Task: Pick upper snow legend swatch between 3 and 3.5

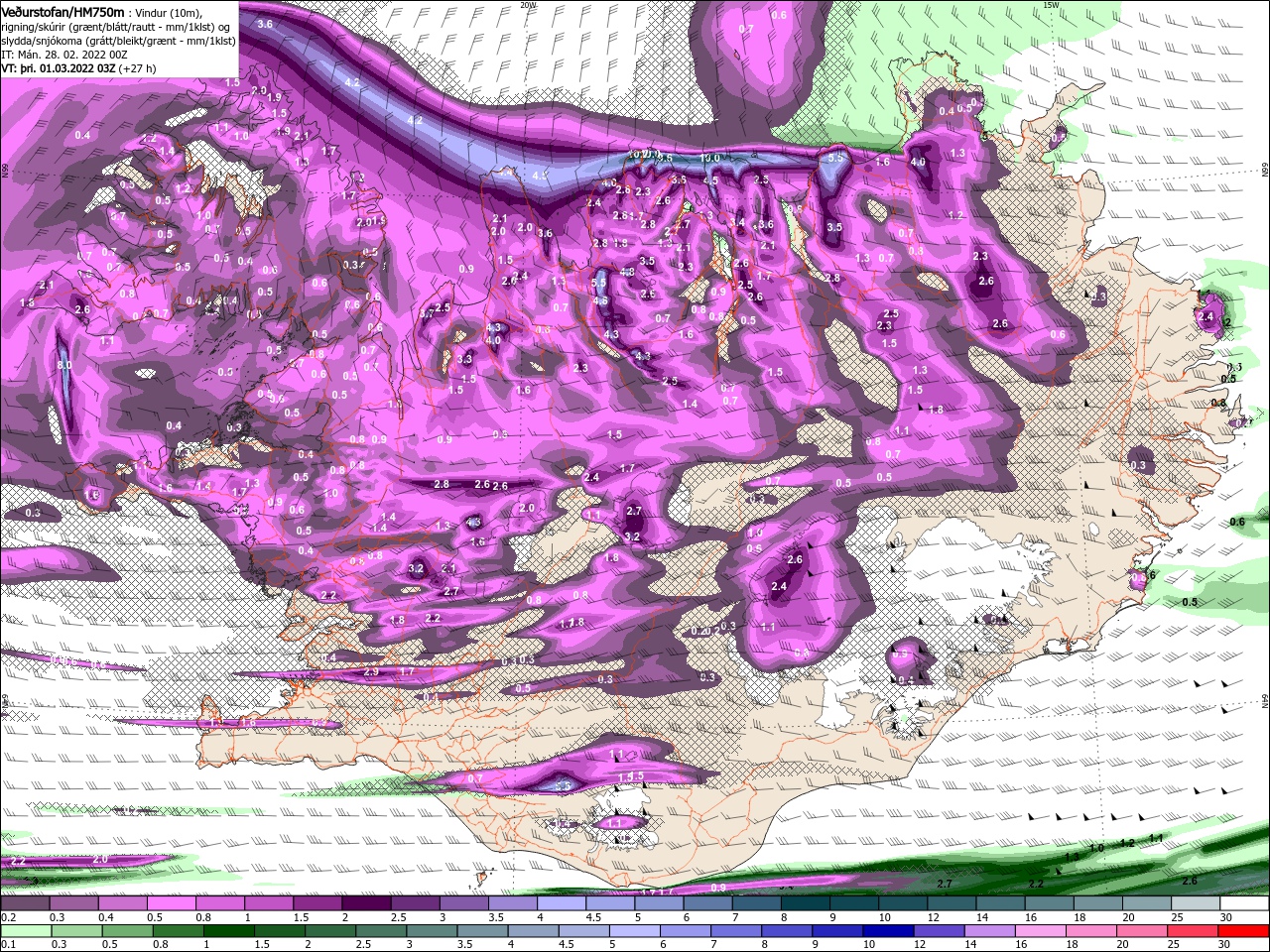Action: point(463,903)
